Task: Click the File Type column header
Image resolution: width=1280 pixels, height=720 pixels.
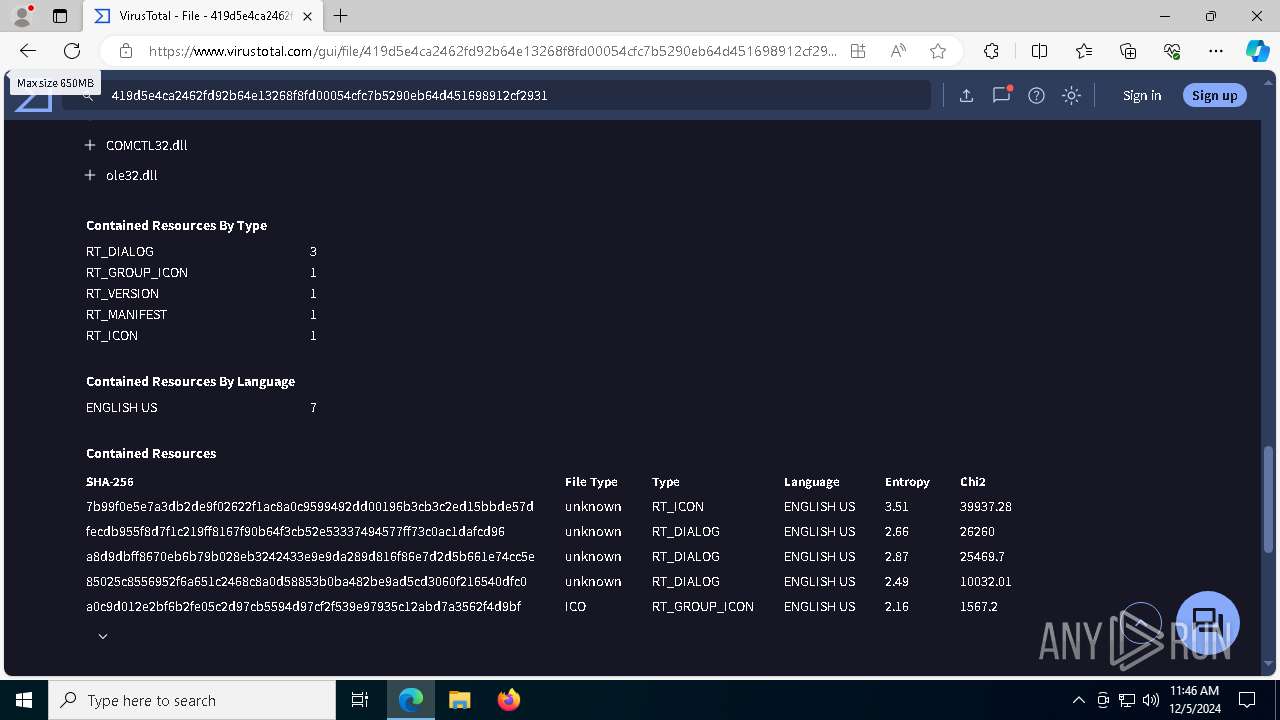Action: tap(591, 482)
